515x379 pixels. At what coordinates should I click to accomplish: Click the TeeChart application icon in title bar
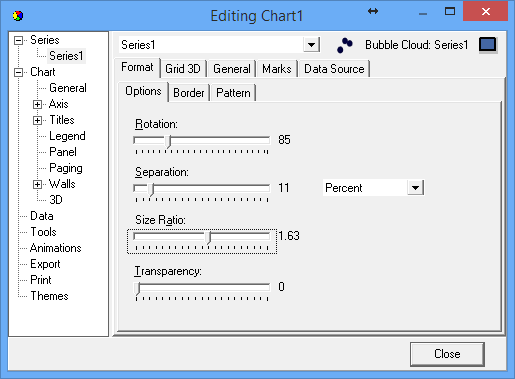point(18,15)
